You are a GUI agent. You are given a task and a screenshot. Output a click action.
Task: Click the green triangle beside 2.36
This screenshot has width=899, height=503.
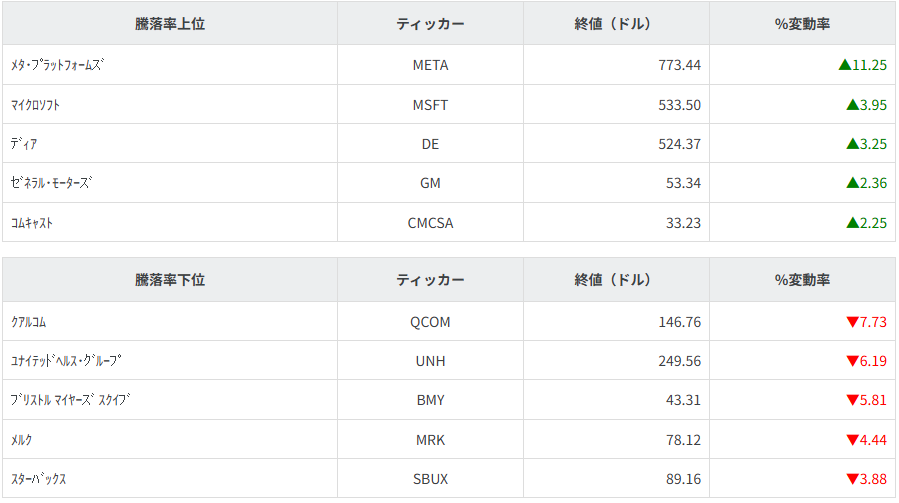852,183
